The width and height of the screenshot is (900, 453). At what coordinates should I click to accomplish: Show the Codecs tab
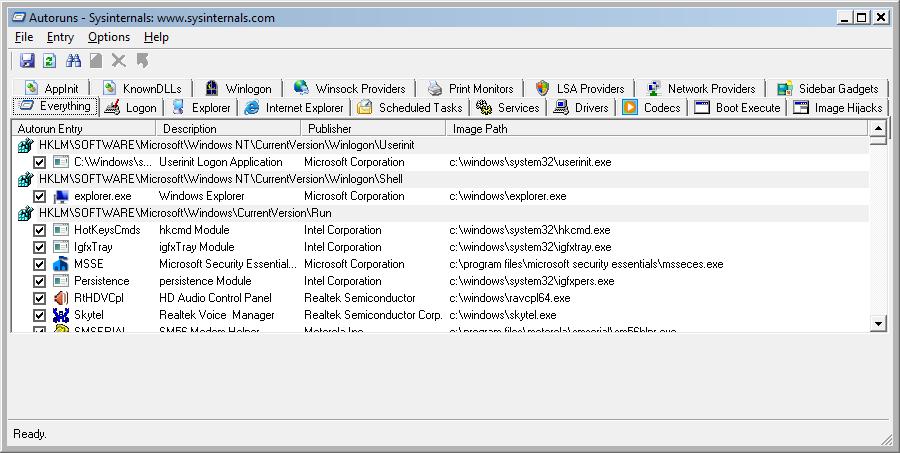pyautogui.click(x=651, y=107)
